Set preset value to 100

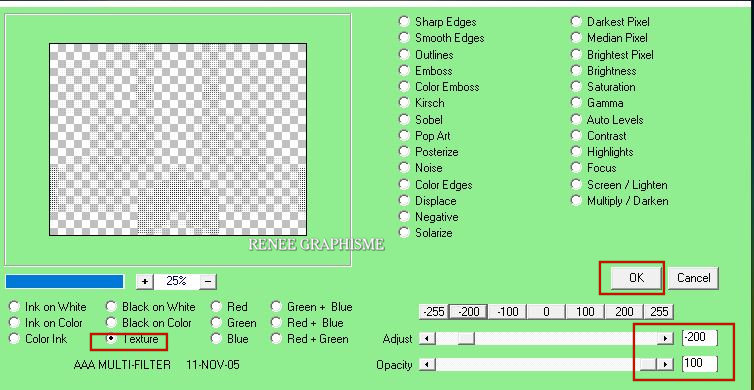tap(585, 312)
